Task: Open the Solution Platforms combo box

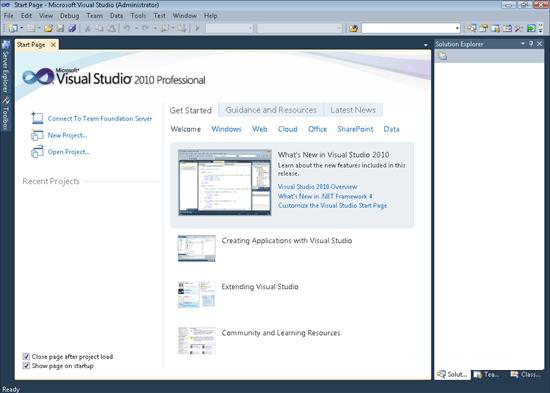Action: (300, 28)
